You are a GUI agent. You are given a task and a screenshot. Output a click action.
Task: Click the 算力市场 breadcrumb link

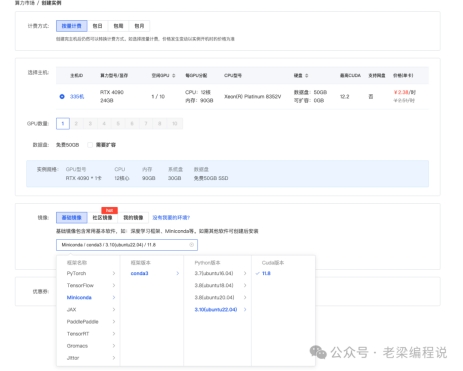click(25, 3)
